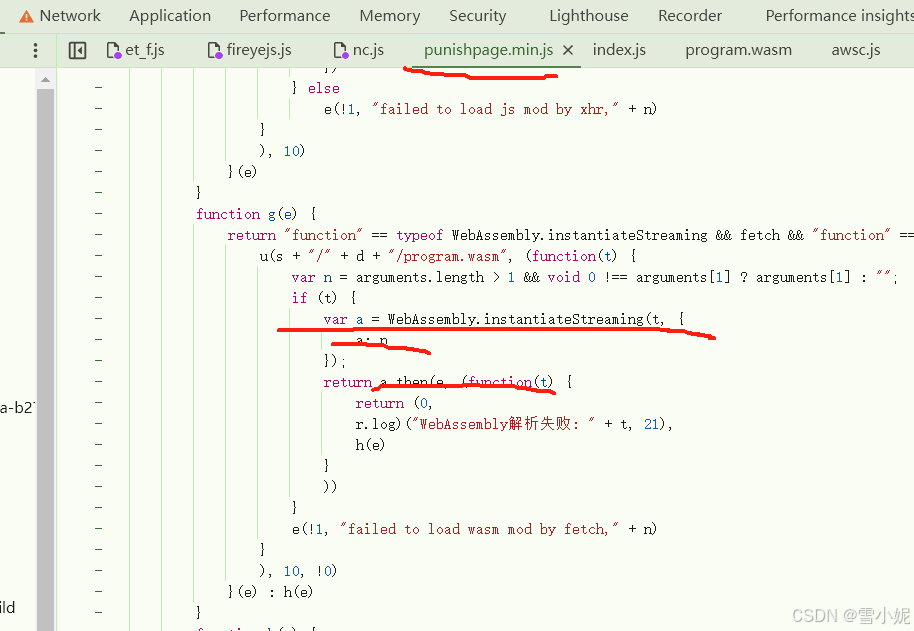Click the et_f.js file icon

point(113,51)
